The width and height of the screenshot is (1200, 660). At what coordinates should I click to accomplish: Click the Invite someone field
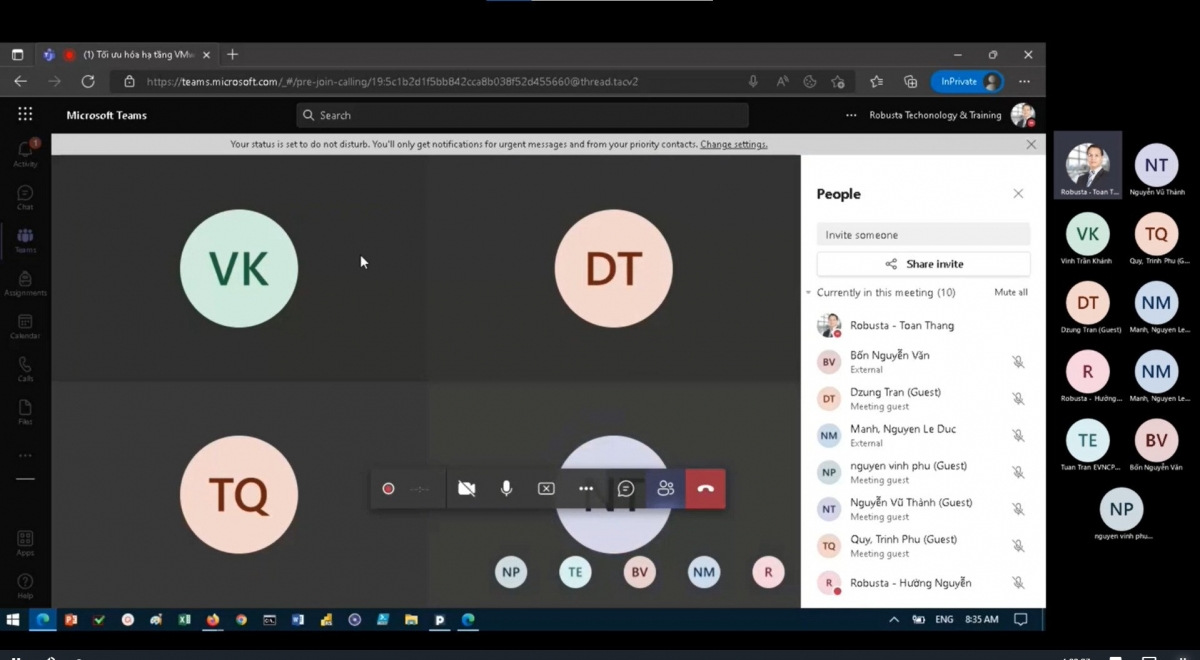coord(923,235)
